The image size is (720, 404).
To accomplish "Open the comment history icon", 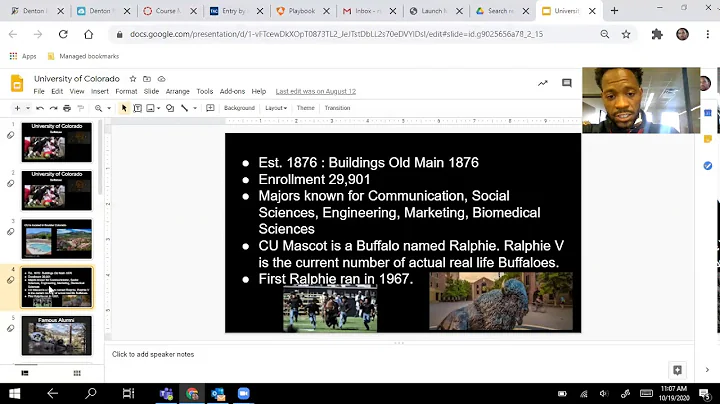I will pyautogui.click(x=567, y=83).
